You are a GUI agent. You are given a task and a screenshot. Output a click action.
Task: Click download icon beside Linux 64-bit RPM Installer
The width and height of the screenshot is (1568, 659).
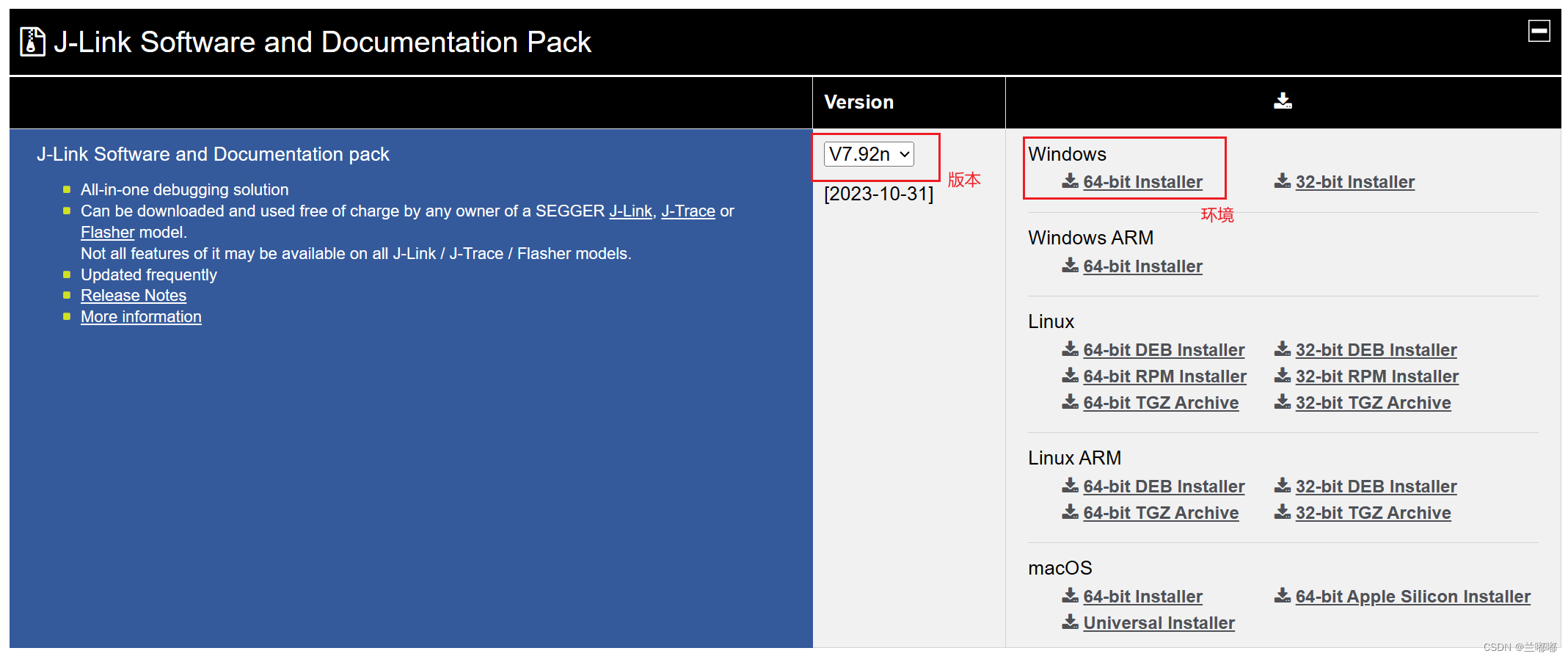coord(1071,375)
